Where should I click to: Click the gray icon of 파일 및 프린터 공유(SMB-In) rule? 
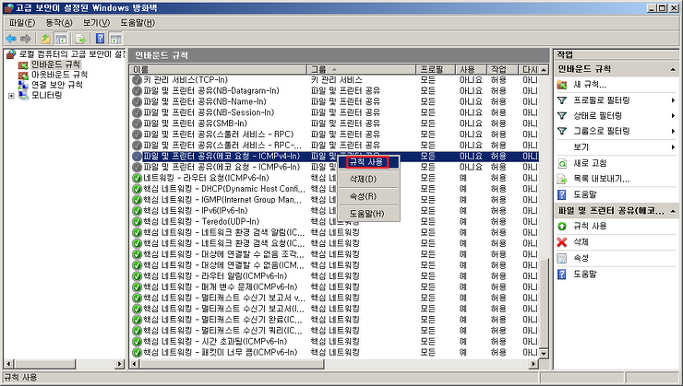[137, 124]
